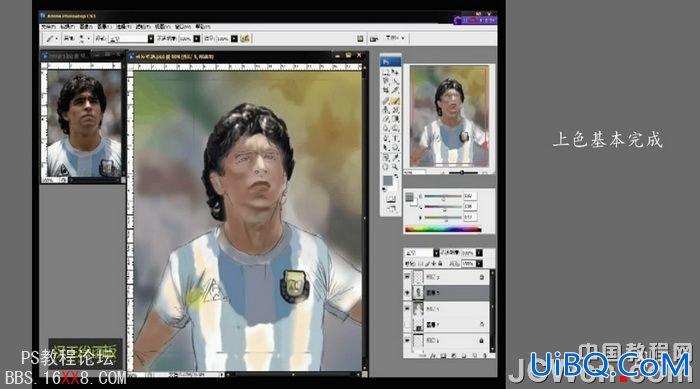Image resolution: width=700 pixels, height=389 pixels.
Task: Show the hidden fourth layer
Action: [x=407, y=324]
